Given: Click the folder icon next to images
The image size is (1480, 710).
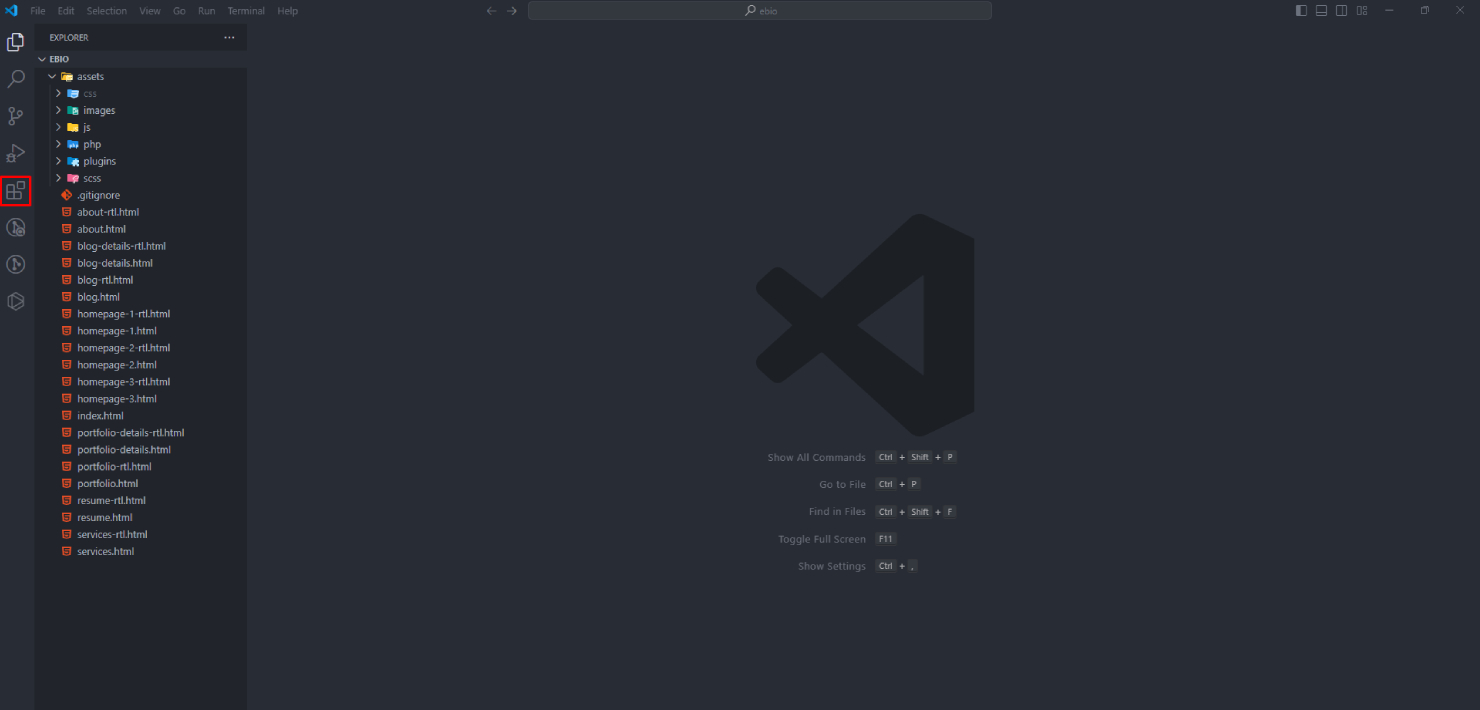Looking at the screenshot, I should tap(73, 110).
